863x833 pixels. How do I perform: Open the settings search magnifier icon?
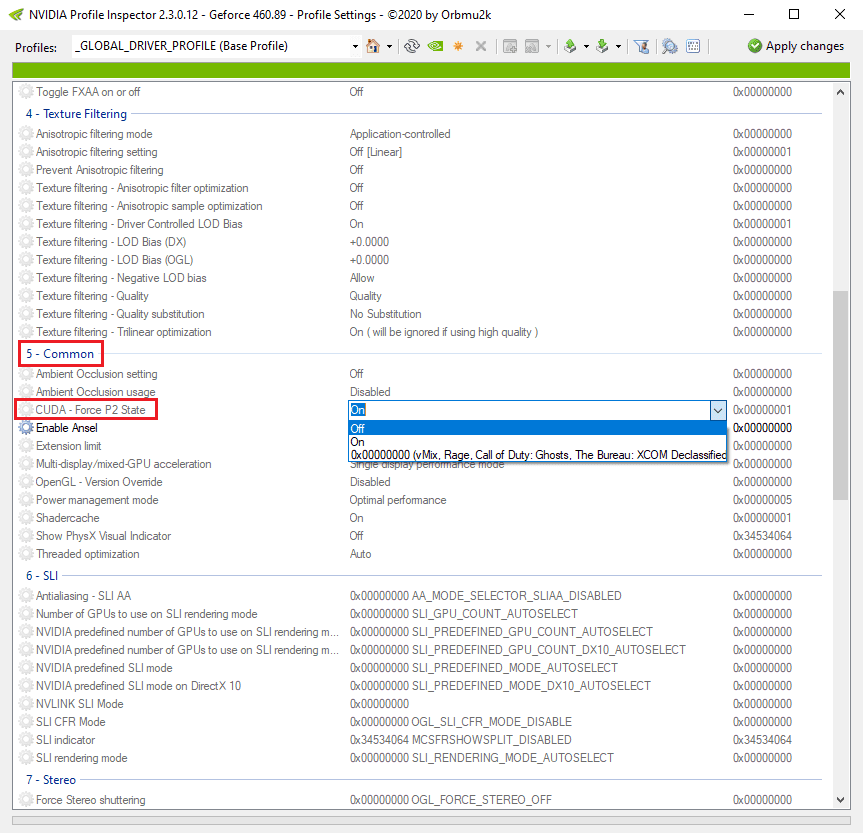(x=669, y=46)
